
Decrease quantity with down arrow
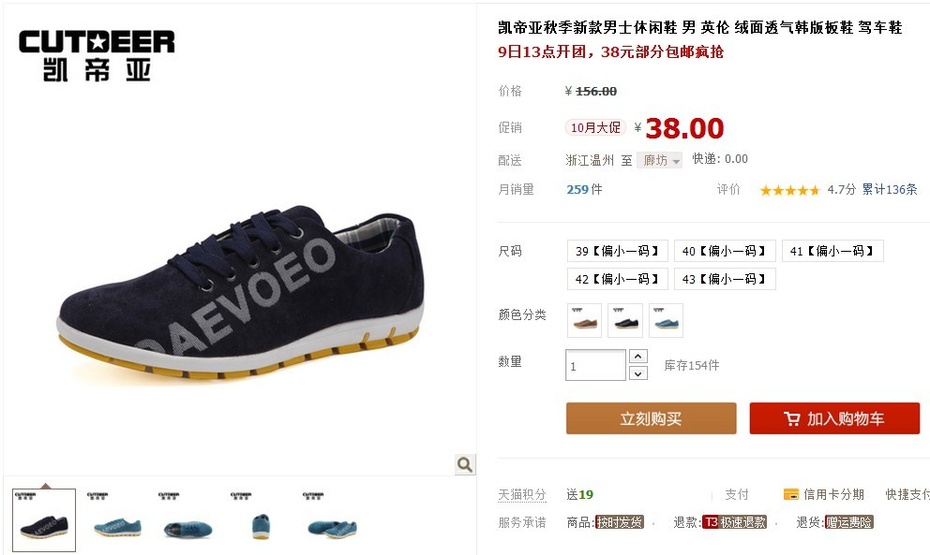[x=638, y=374]
